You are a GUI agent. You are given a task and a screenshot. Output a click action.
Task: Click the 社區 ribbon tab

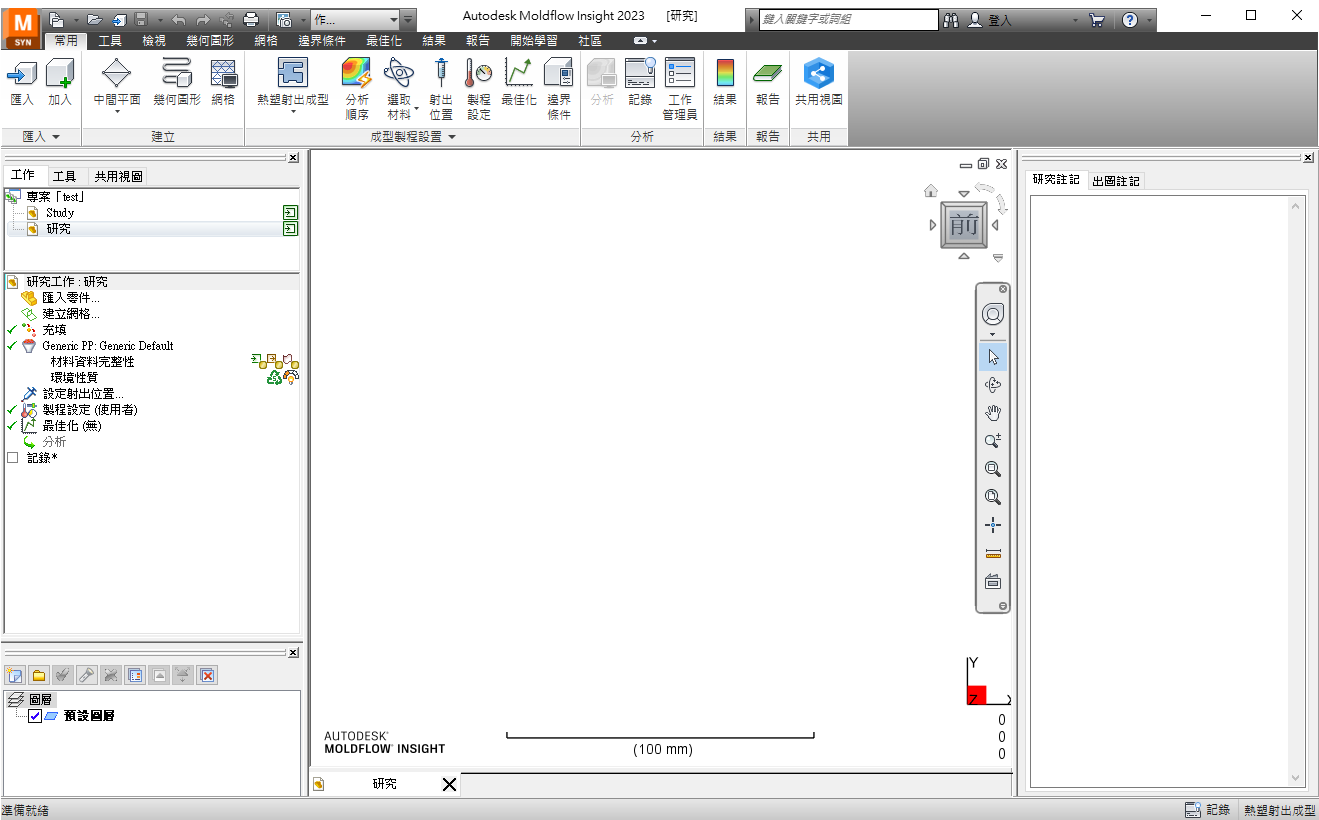pyautogui.click(x=590, y=41)
